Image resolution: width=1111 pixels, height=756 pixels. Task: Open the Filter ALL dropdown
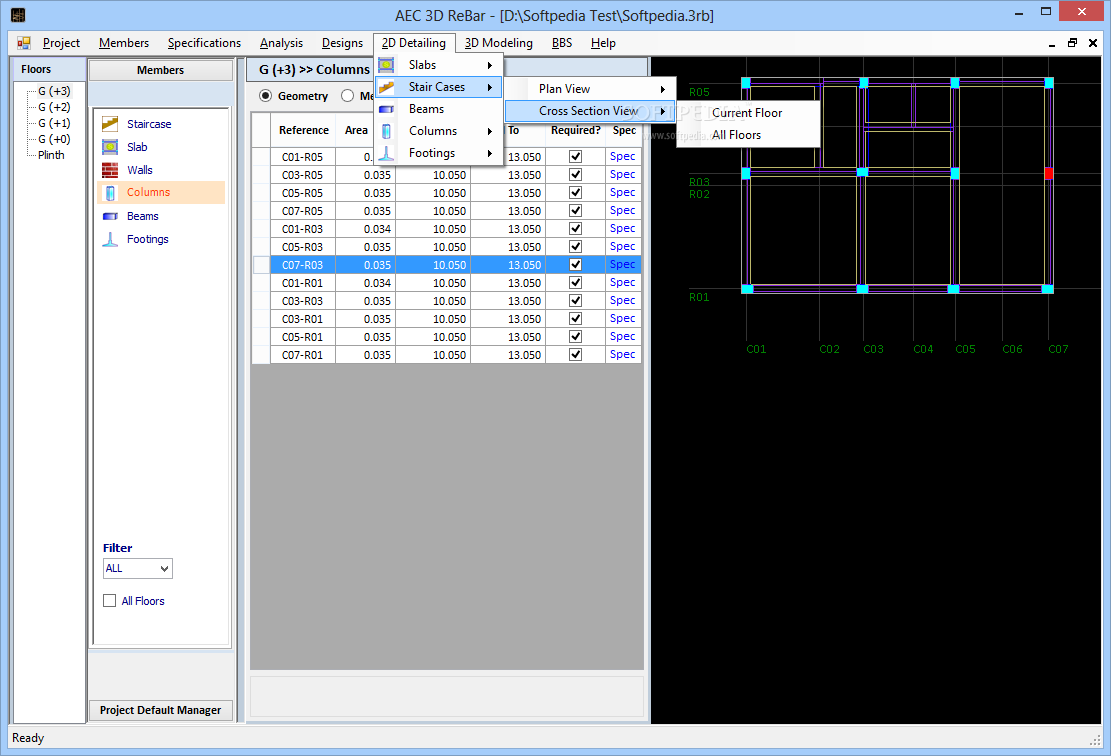coord(164,568)
